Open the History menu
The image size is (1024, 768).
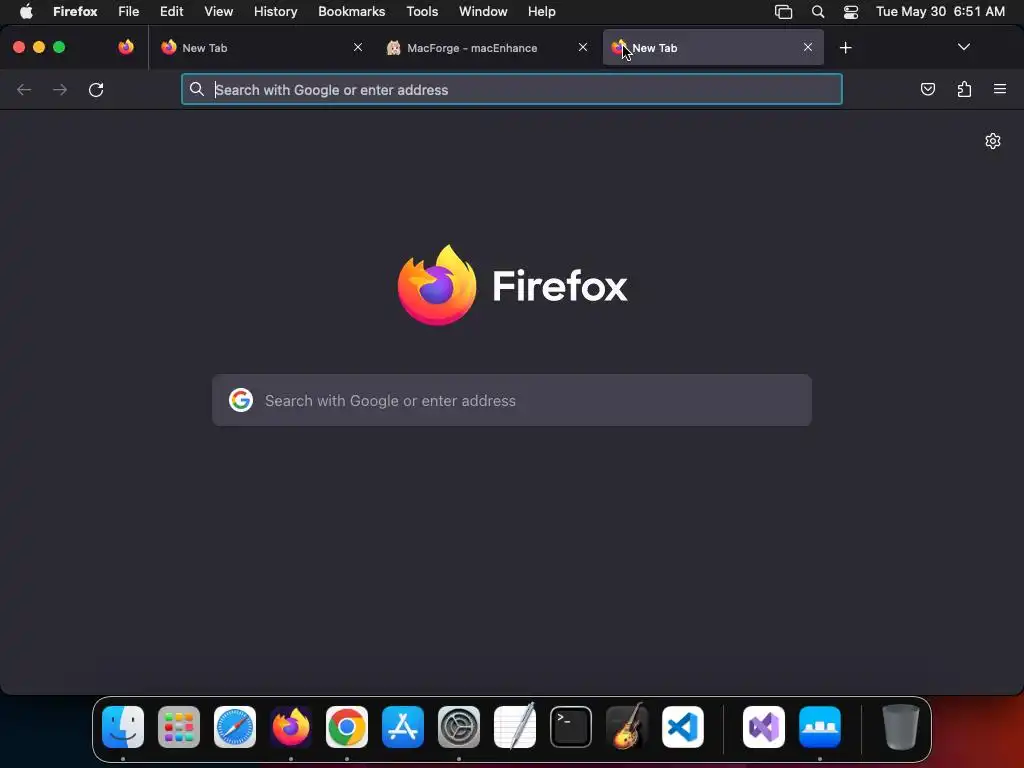(276, 11)
